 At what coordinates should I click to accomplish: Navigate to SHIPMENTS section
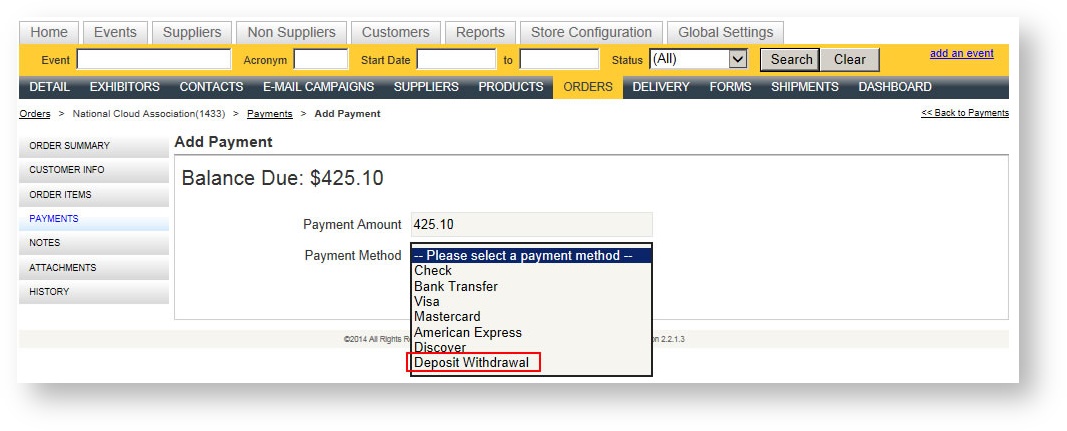point(804,87)
